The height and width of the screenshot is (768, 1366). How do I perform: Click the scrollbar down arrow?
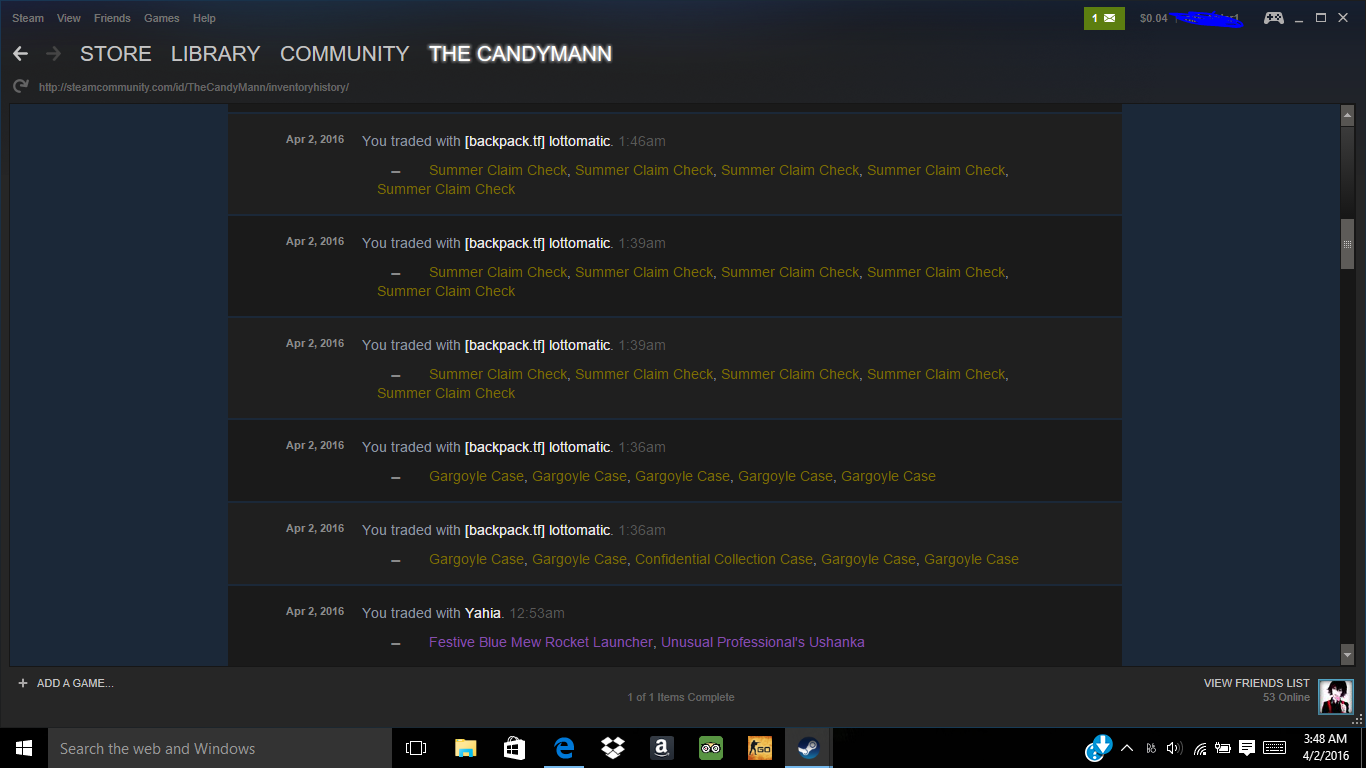click(1347, 655)
